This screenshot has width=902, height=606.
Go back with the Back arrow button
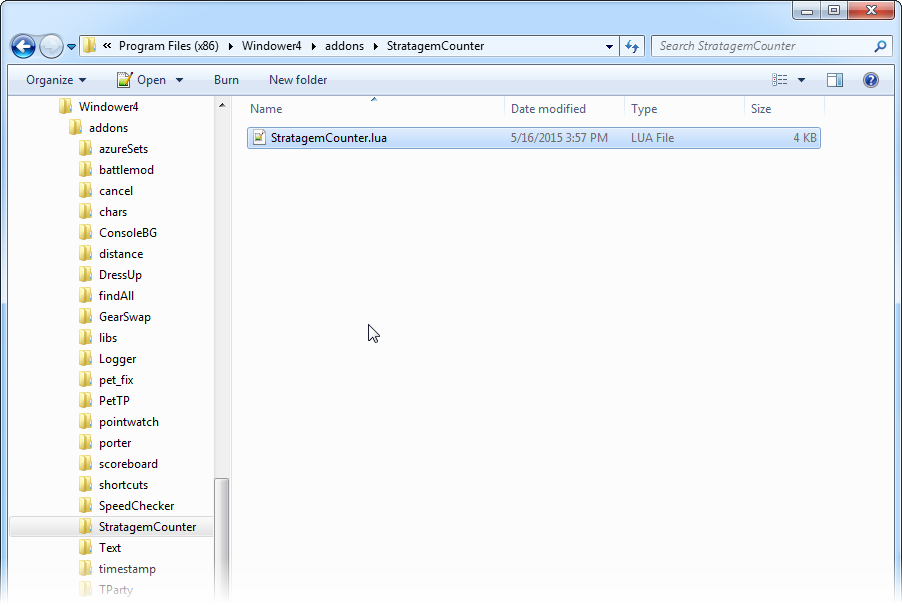coord(23,47)
